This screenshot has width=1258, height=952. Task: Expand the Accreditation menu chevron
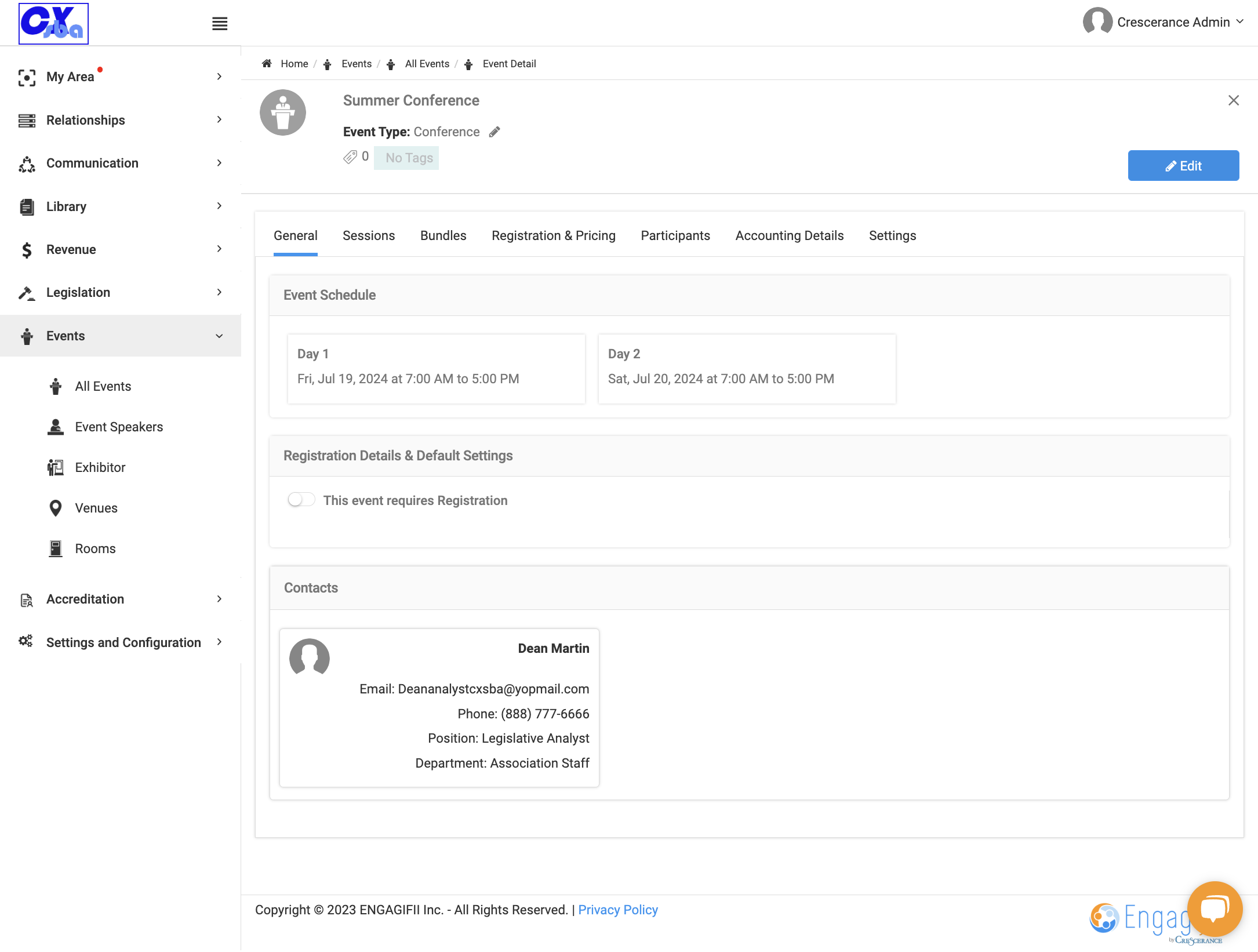point(219,599)
